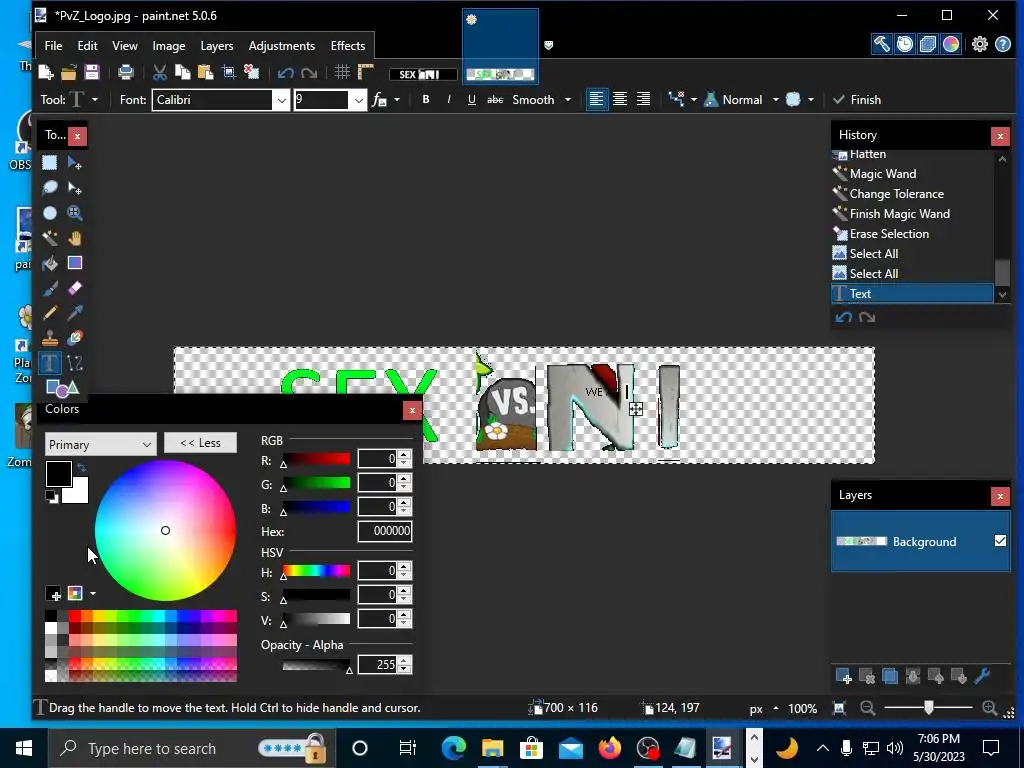
Task: Toggle Strikethrough text formatting
Action: click(x=495, y=99)
